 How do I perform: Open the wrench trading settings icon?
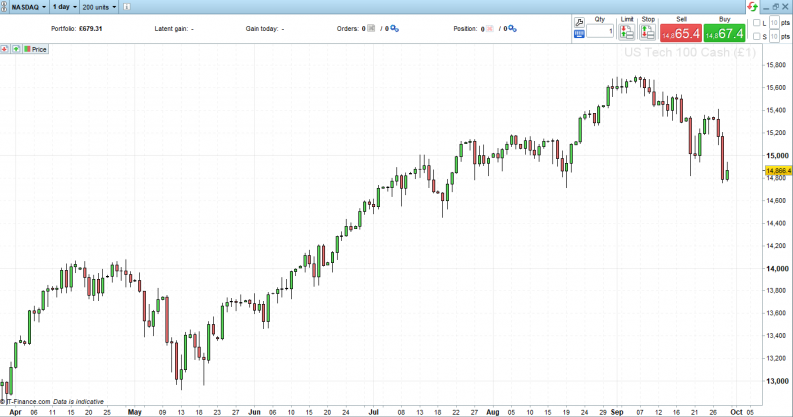pos(580,22)
